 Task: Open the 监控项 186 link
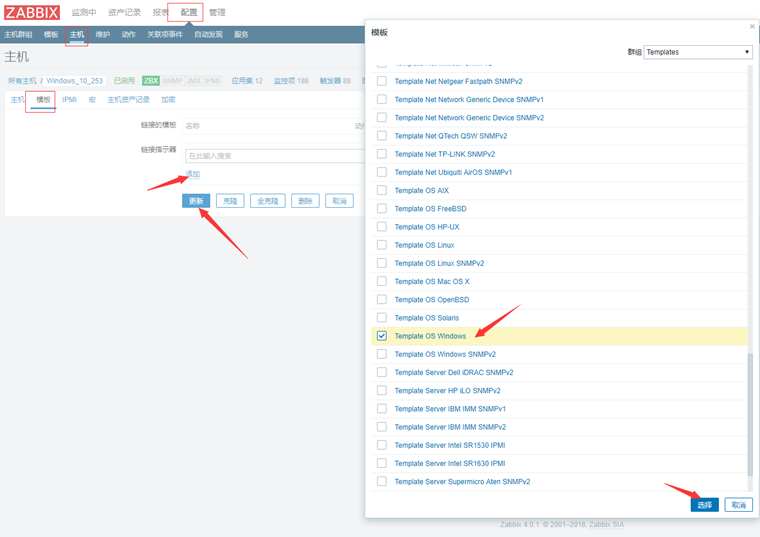click(291, 80)
